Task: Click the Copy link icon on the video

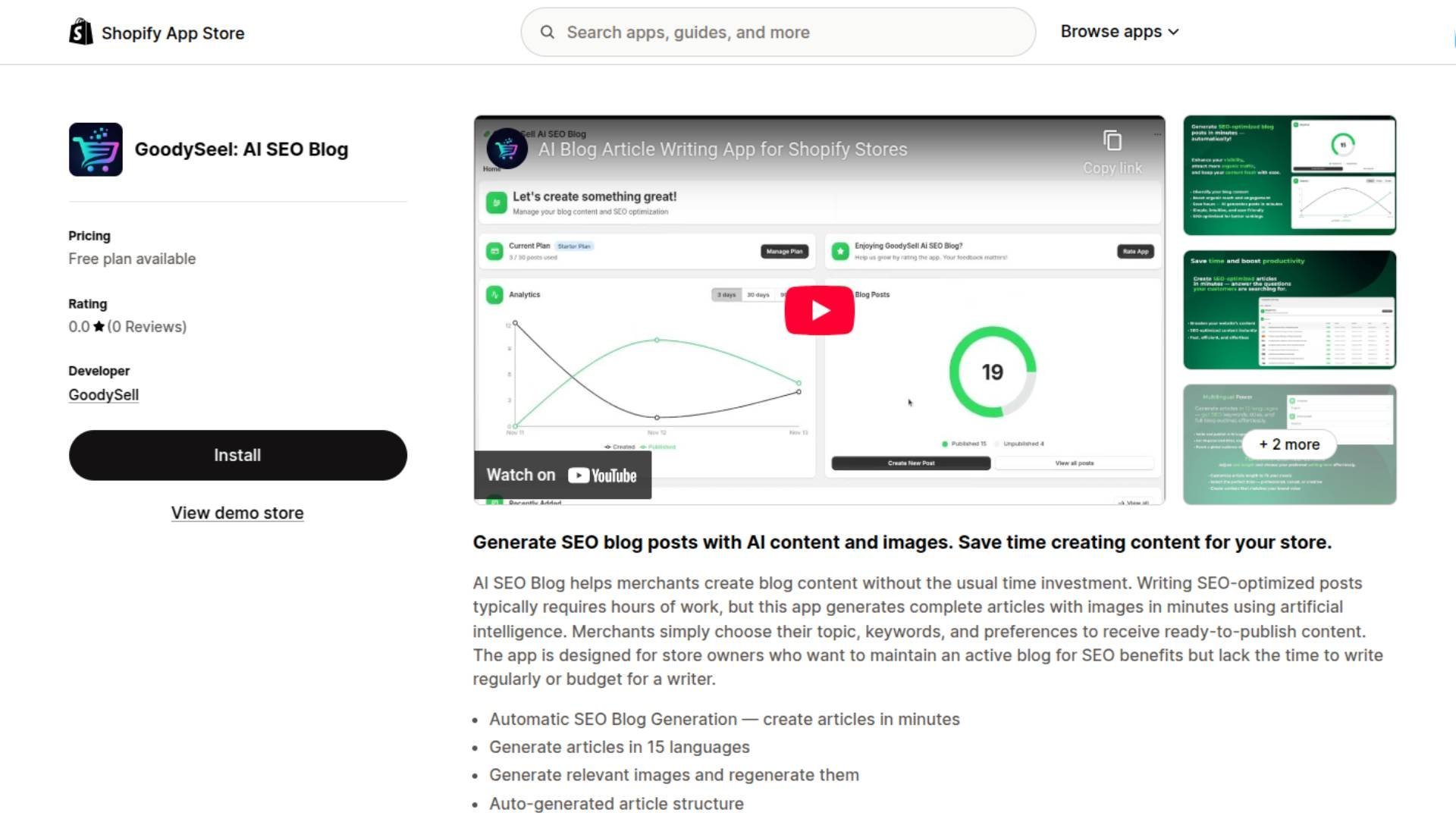Action: [x=1112, y=140]
